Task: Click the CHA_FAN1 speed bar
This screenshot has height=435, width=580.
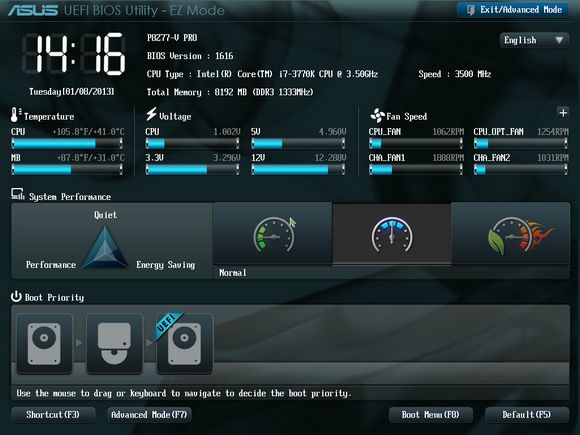Action: point(416,169)
